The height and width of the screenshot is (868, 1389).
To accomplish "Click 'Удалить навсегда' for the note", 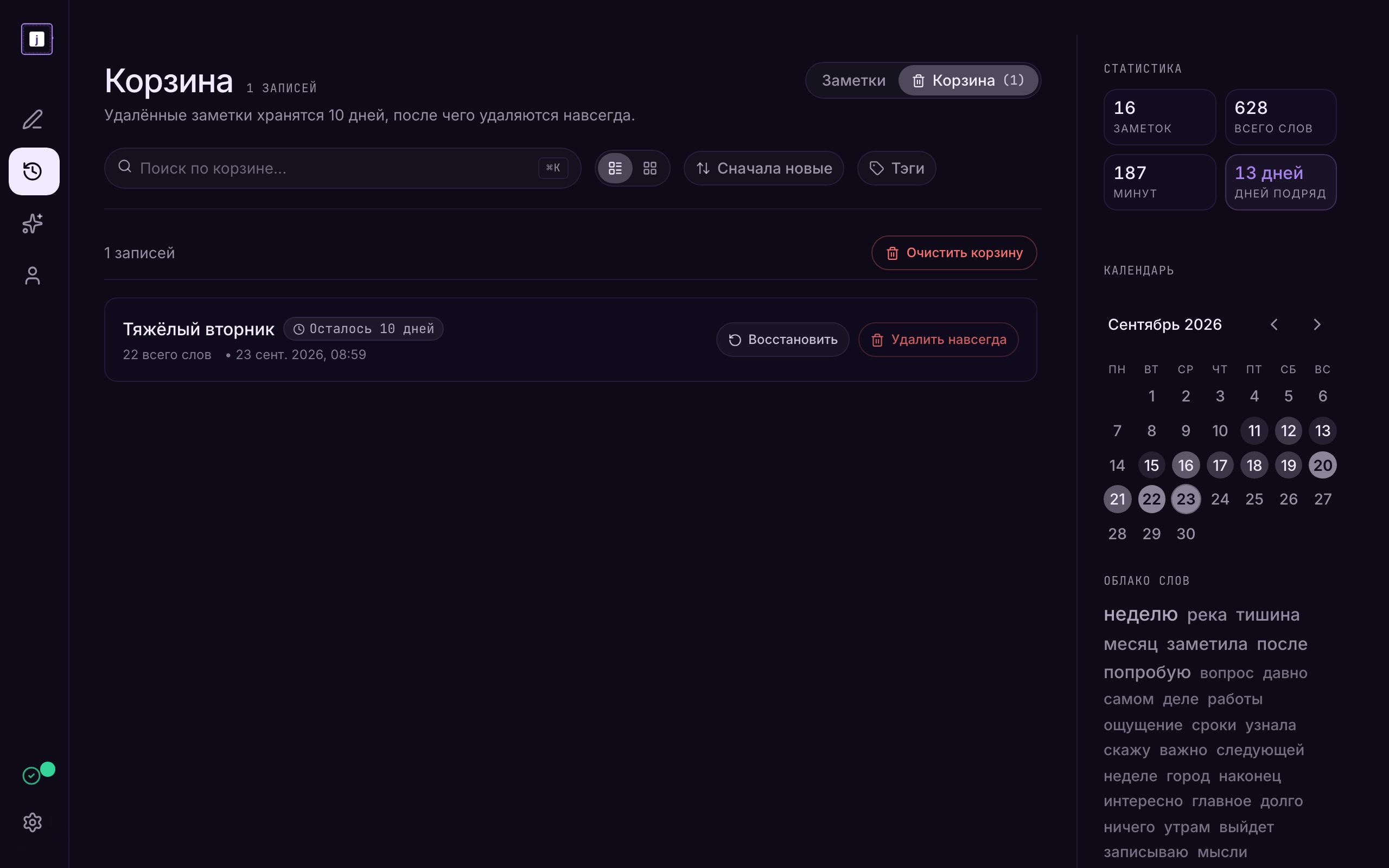I will tap(939, 340).
